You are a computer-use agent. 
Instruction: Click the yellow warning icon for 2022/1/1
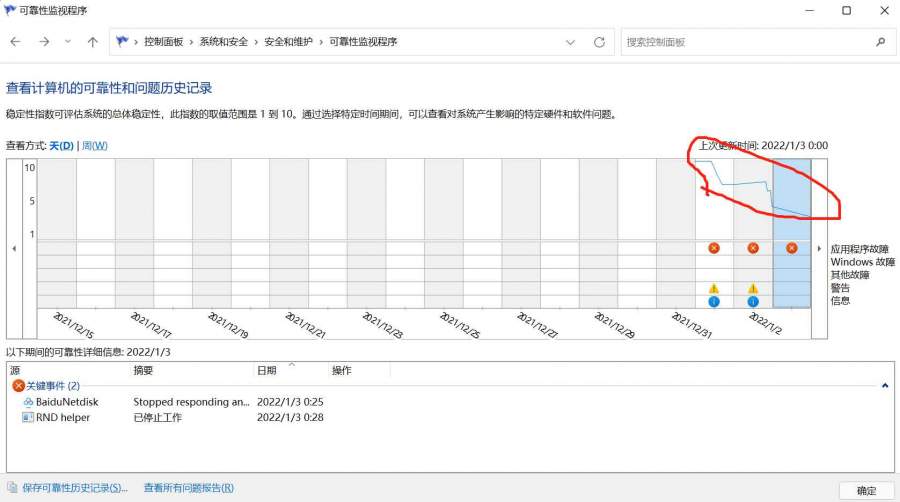[714, 288]
